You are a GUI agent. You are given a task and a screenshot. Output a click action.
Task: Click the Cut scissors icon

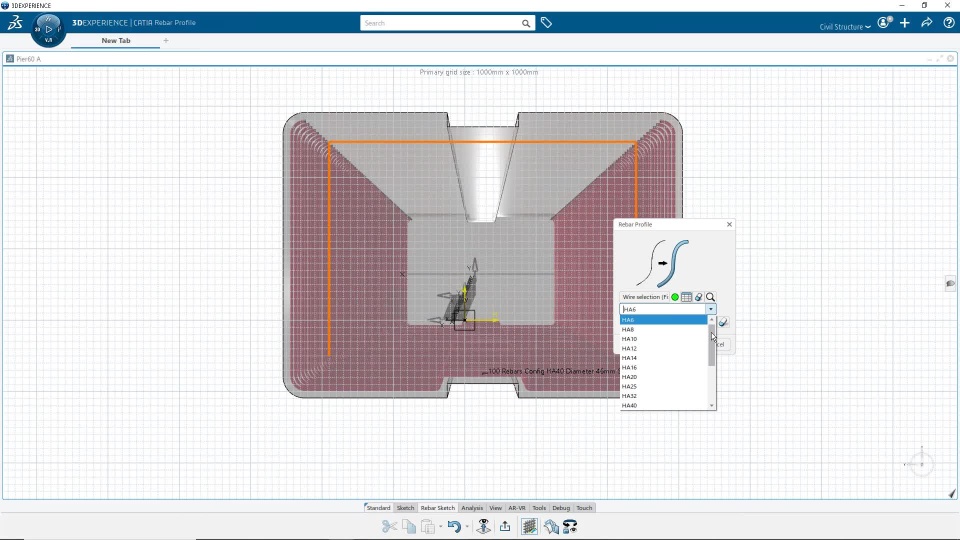coord(389,527)
